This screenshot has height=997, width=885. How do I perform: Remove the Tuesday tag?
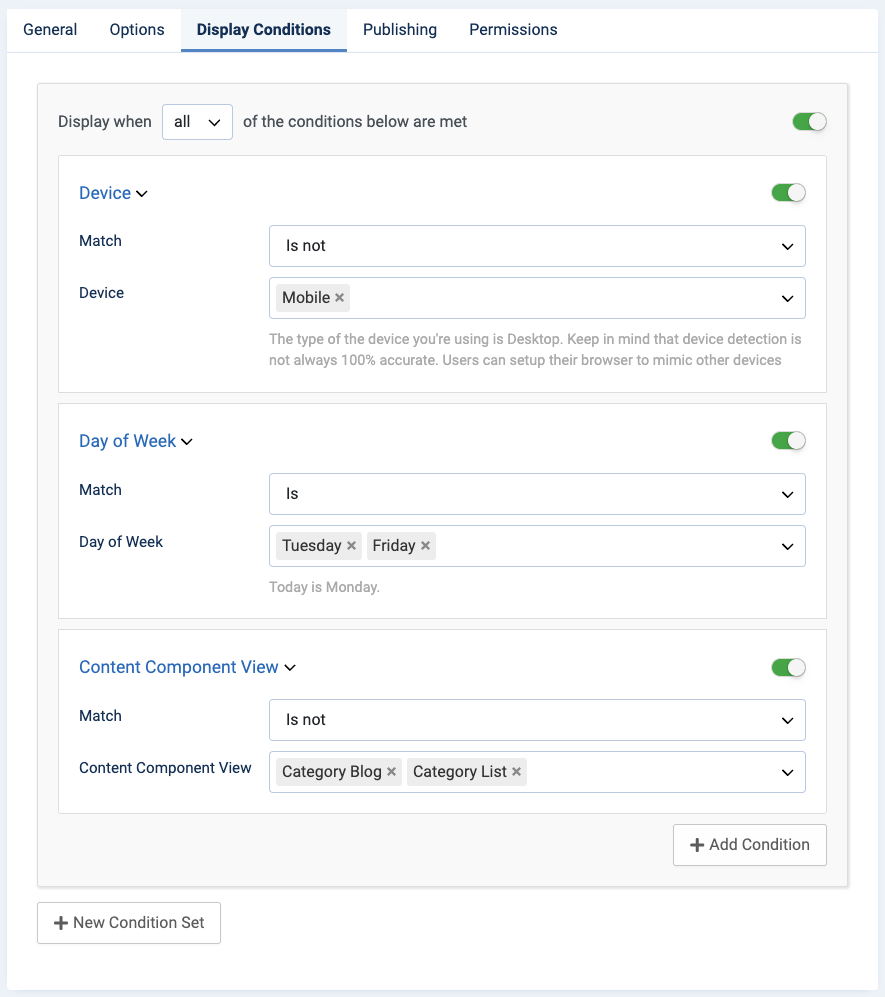pyautogui.click(x=351, y=546)
